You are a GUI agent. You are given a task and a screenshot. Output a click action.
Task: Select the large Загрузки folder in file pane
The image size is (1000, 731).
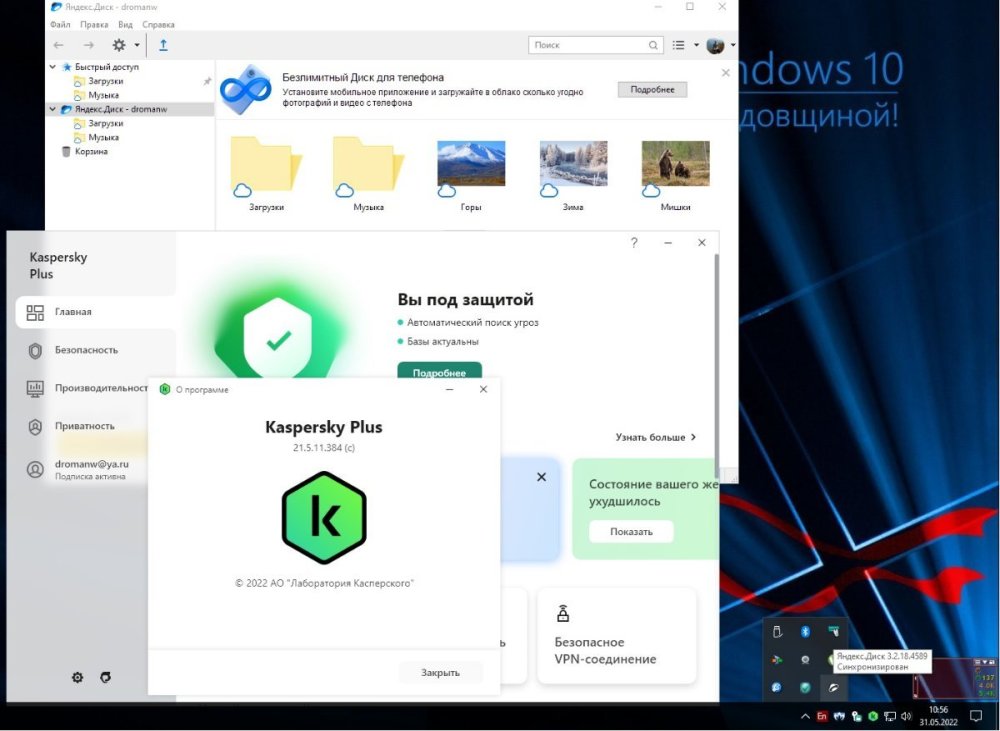266,174
